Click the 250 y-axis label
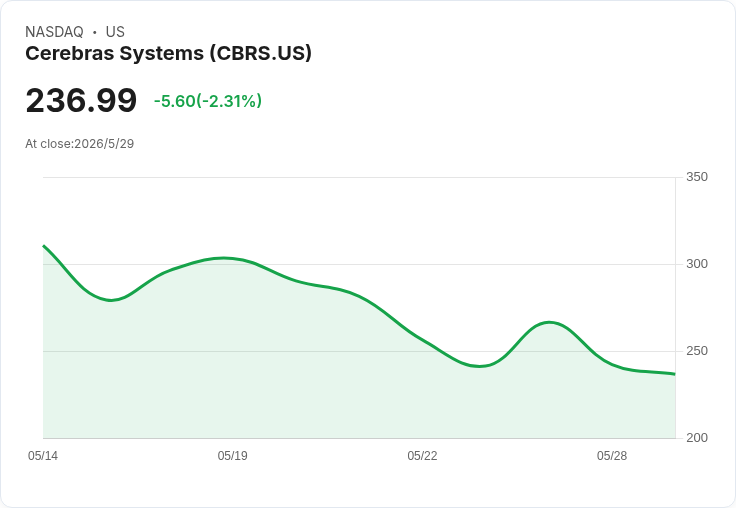Screen dimensions: 736x508 point(697,351)
